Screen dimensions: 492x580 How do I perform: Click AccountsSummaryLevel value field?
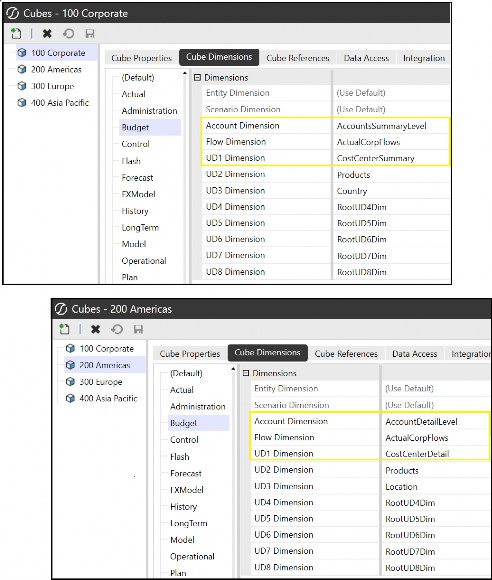[391, 126]
